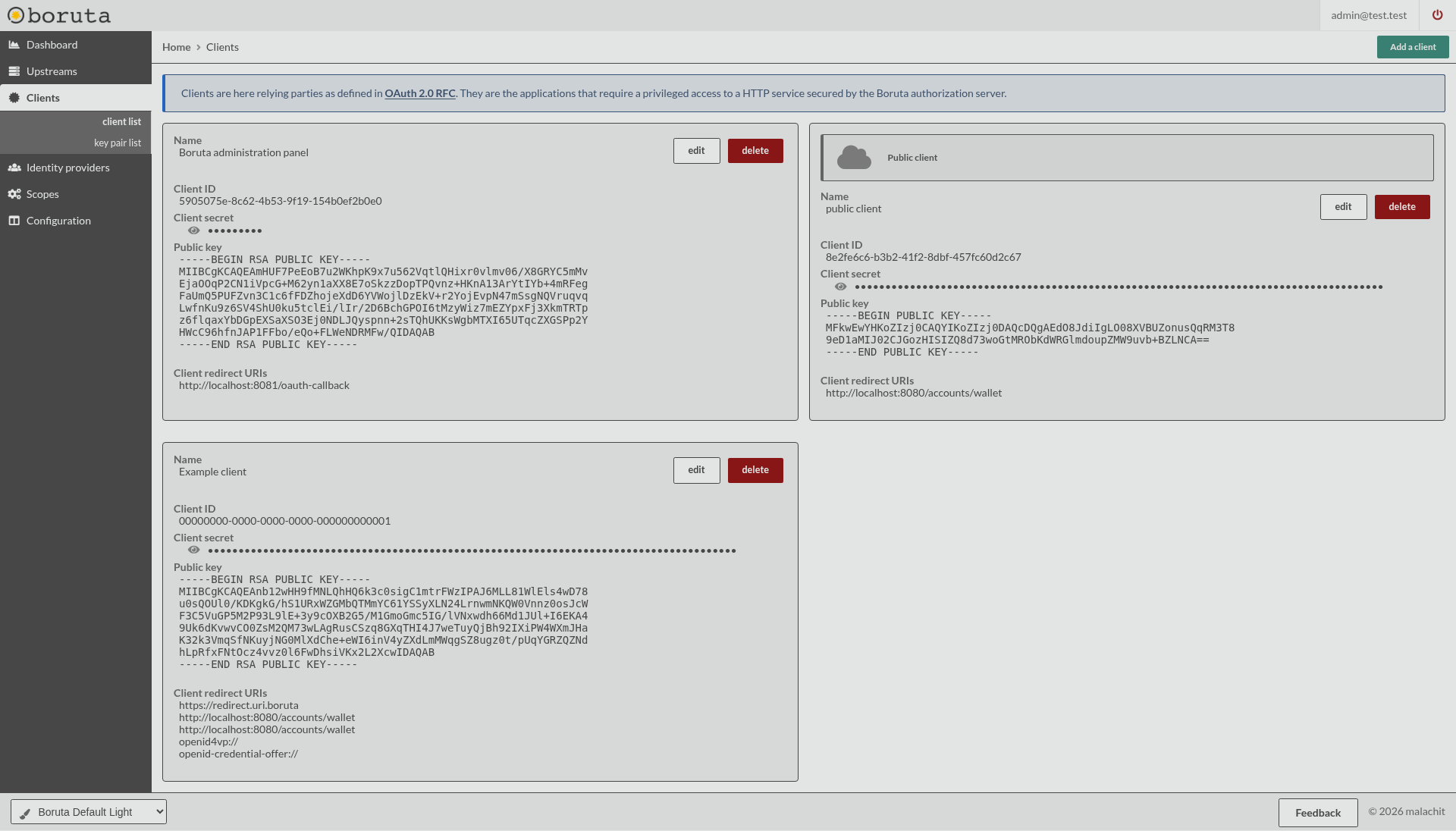1456x831 pixels.
Task: Click the Identity providers people icon
Action: click(14, 168)
